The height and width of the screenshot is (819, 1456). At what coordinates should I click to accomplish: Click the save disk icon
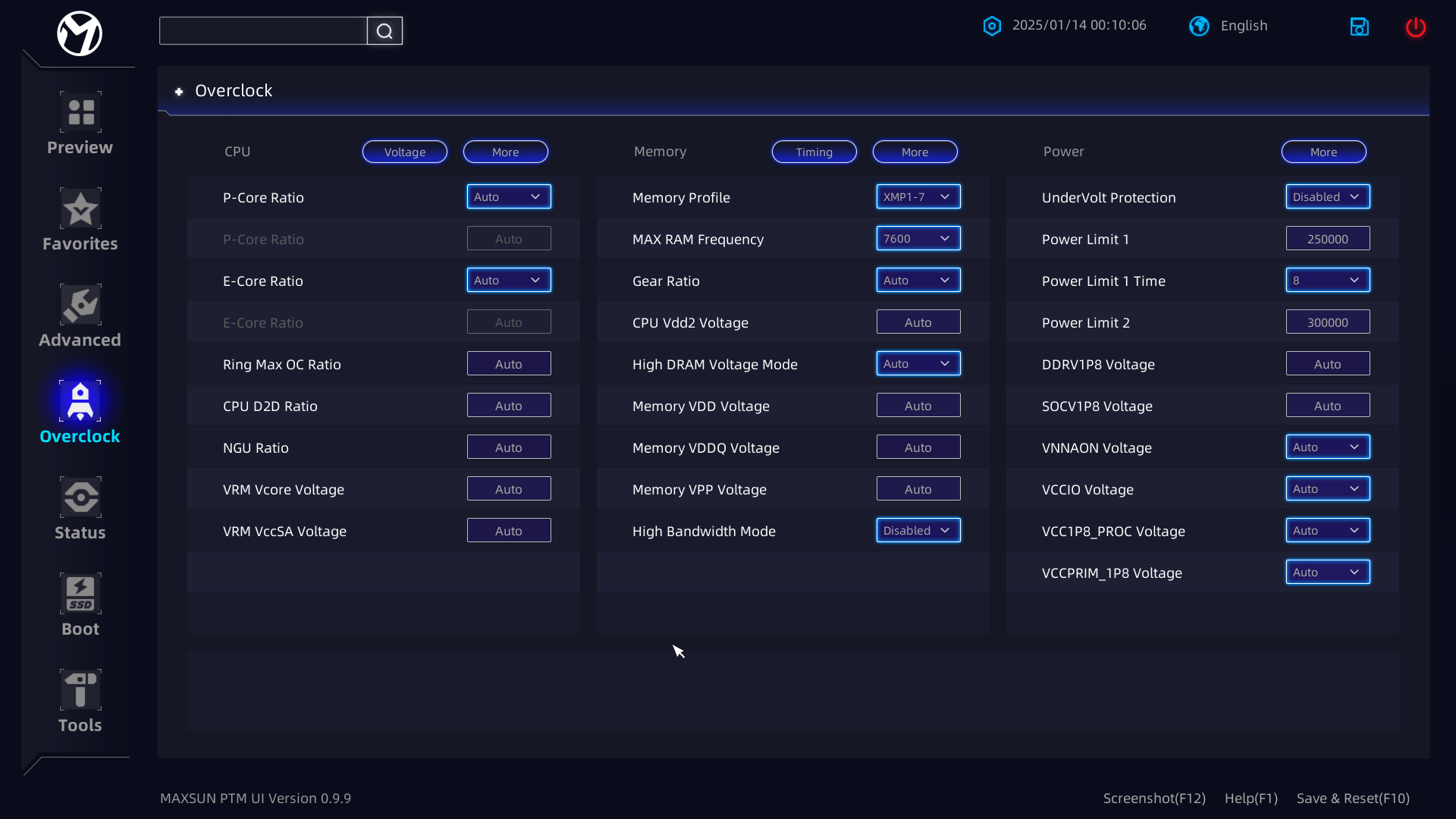[1359, 27]
